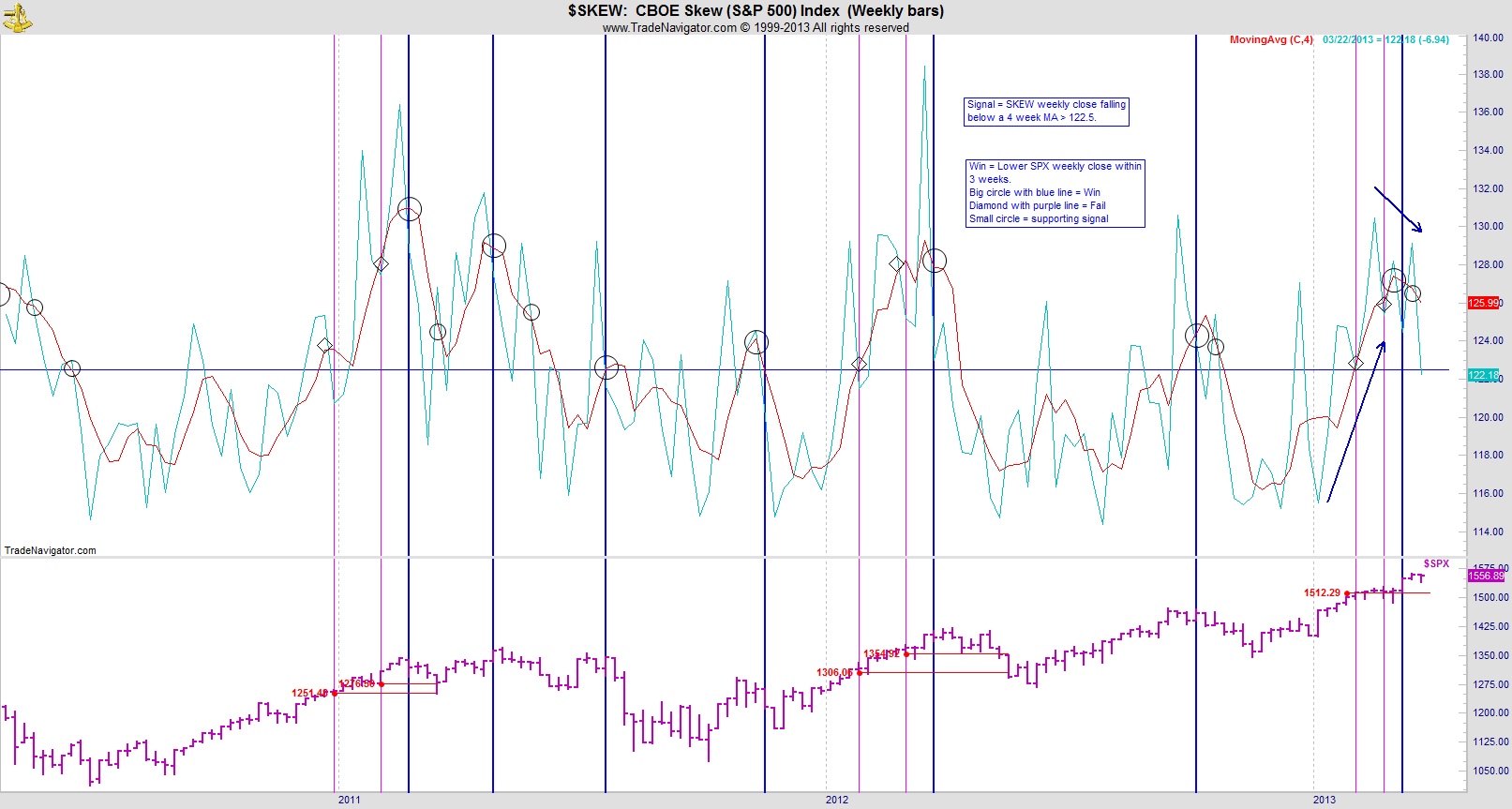
Task: Click the 118.00 price axis label
Action: click(x=1489, y=455)
